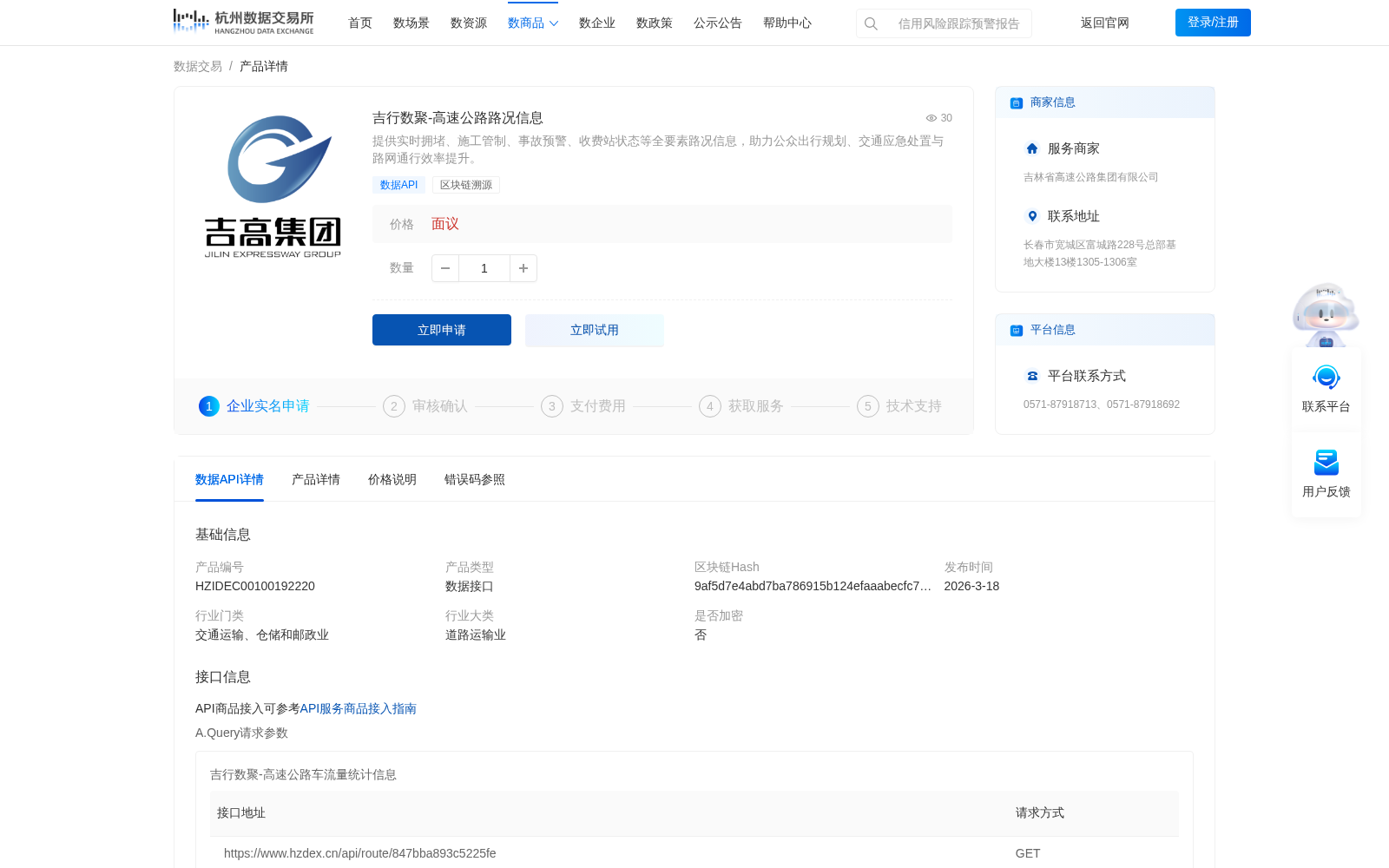Click the quantity input field
The height and width of the screenshot is (868, 1389).
[484, 268]
